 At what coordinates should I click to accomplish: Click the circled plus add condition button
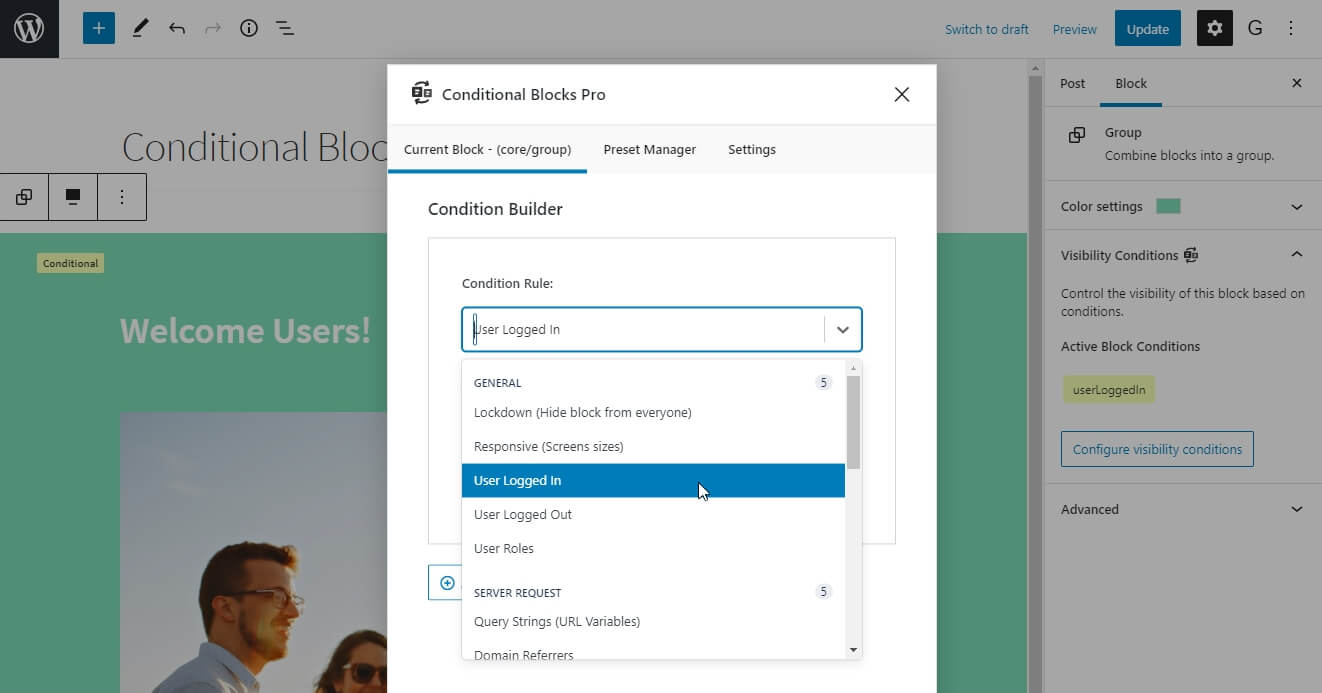(447, 583)
